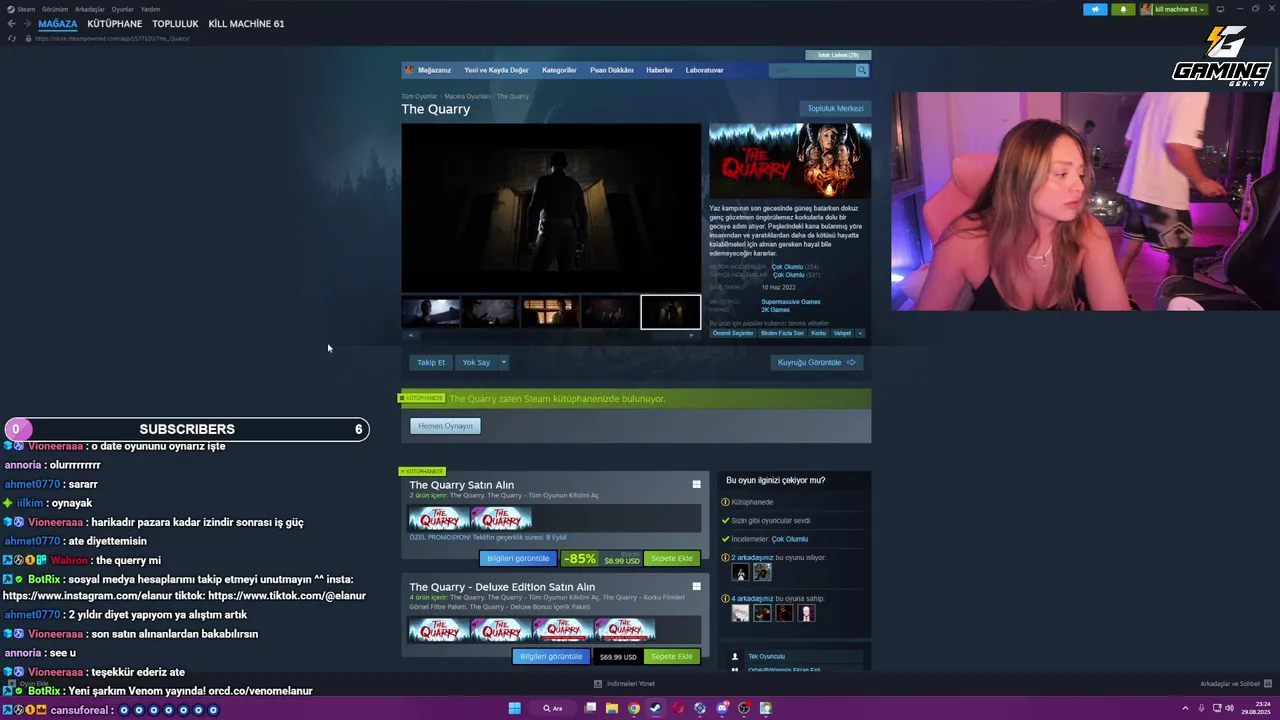Screen dimensions: 1280x720
Task: Open the Steam announcements megaphone button
Action: [x=1095, y=9]
